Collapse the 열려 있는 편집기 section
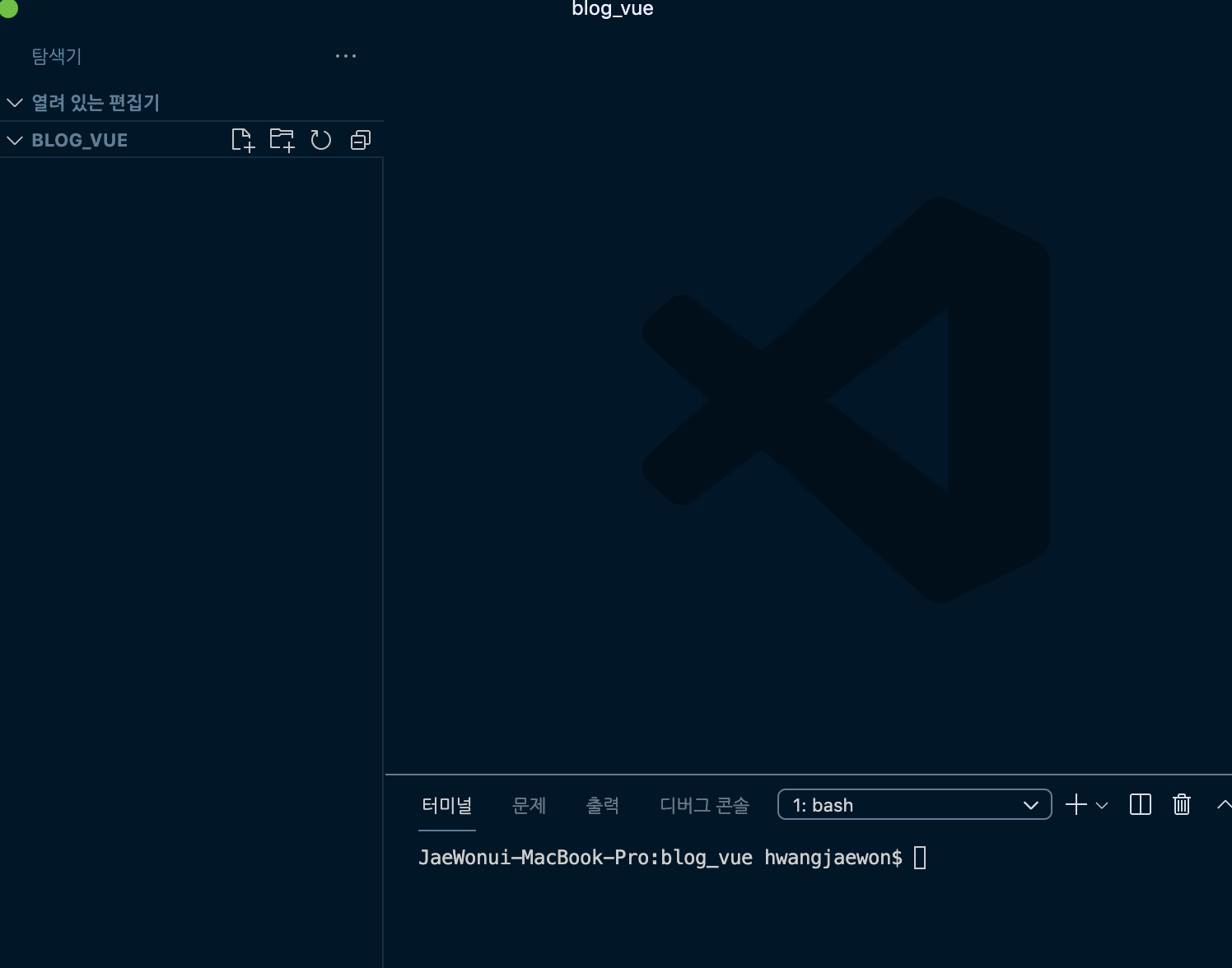 coord(15,102)
